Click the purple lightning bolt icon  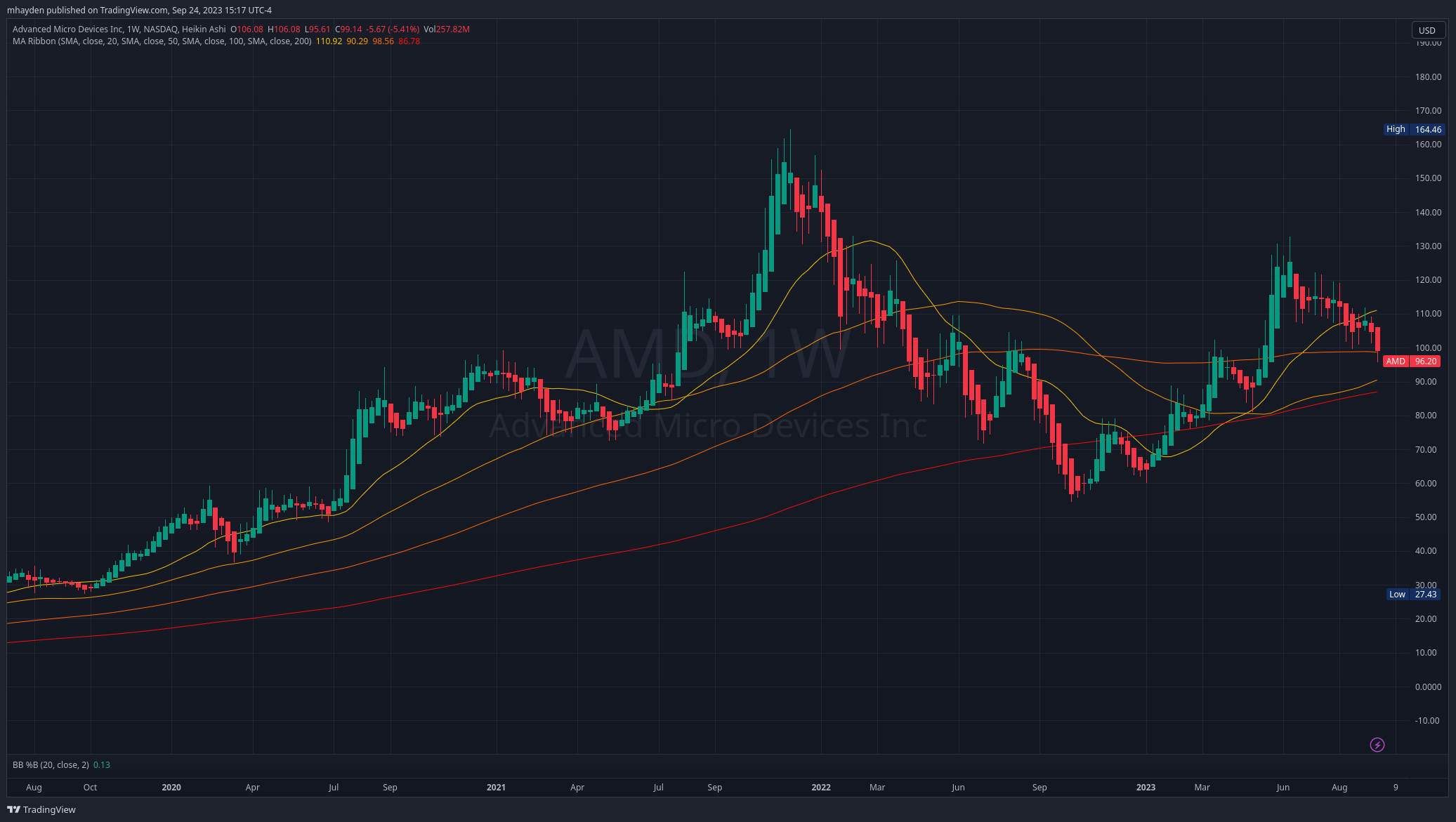[x=1377, y=745]
